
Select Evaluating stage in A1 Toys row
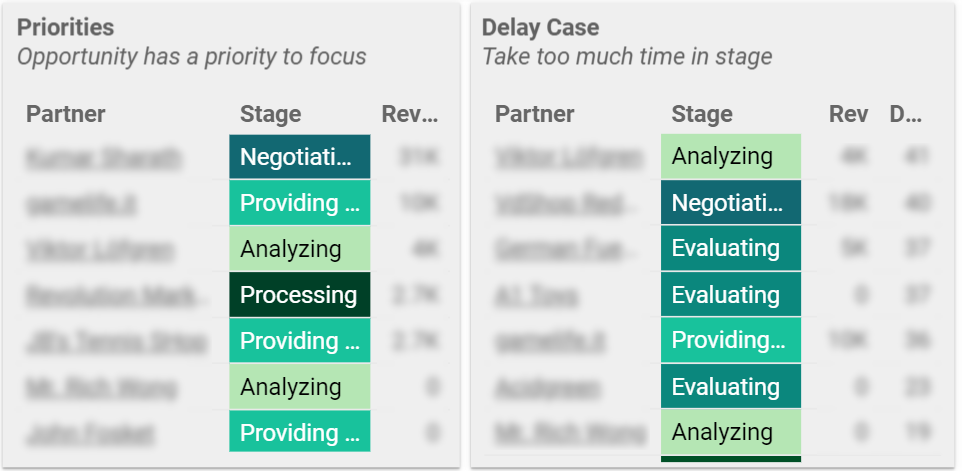point(731,295)
